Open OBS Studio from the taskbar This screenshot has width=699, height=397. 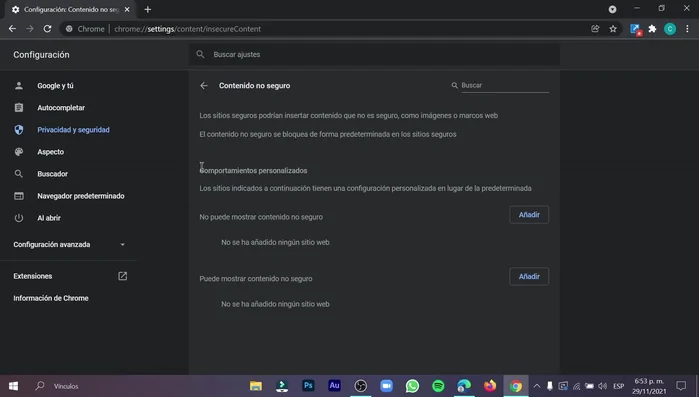(x=361, y=386)
